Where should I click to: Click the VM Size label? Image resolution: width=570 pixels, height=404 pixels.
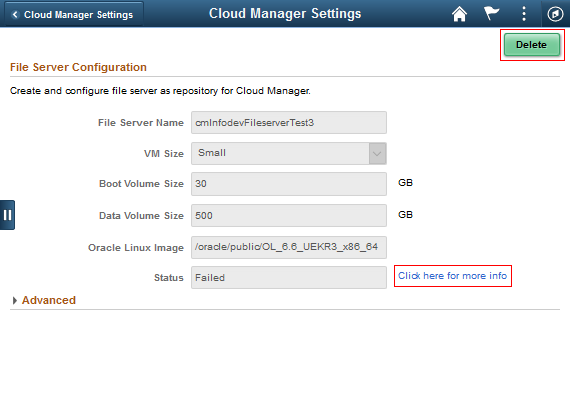click(x=164, y=154)
